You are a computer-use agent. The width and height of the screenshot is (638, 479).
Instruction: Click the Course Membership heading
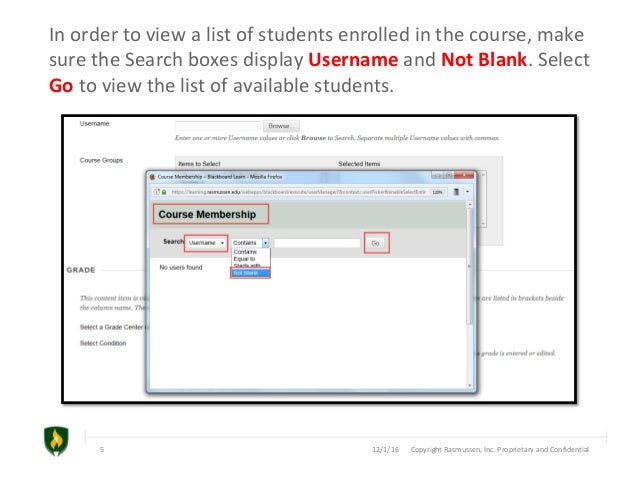207,214
